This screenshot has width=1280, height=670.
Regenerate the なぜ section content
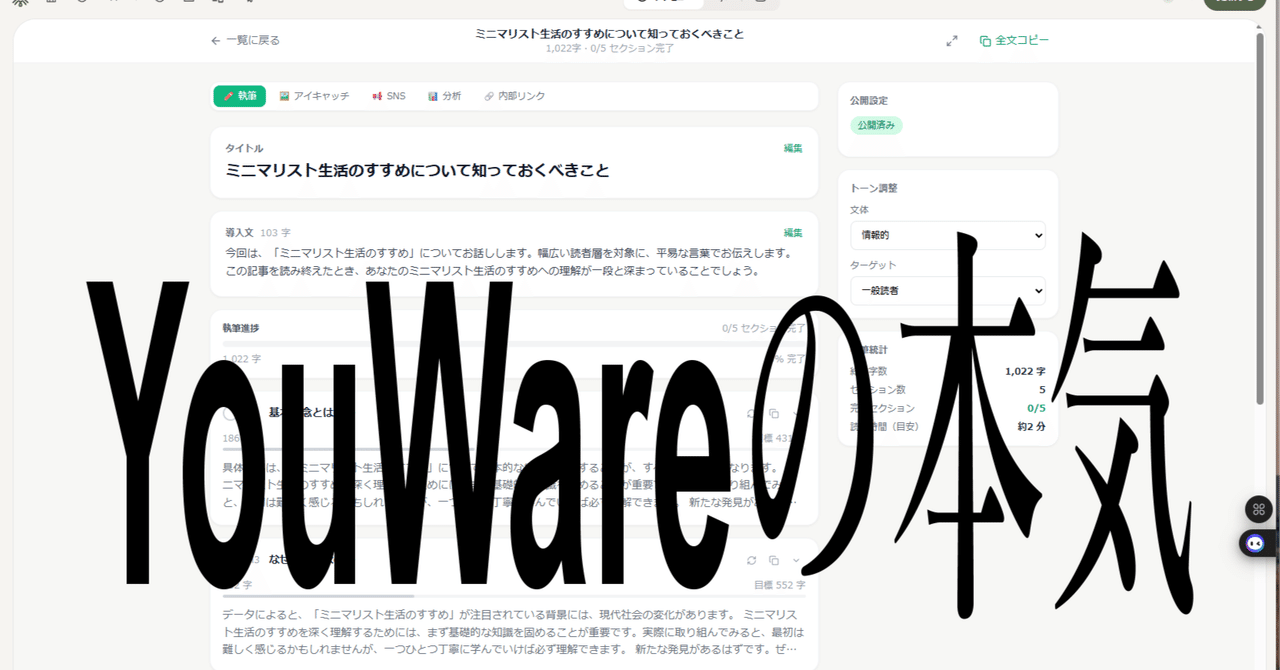point(752,560)
